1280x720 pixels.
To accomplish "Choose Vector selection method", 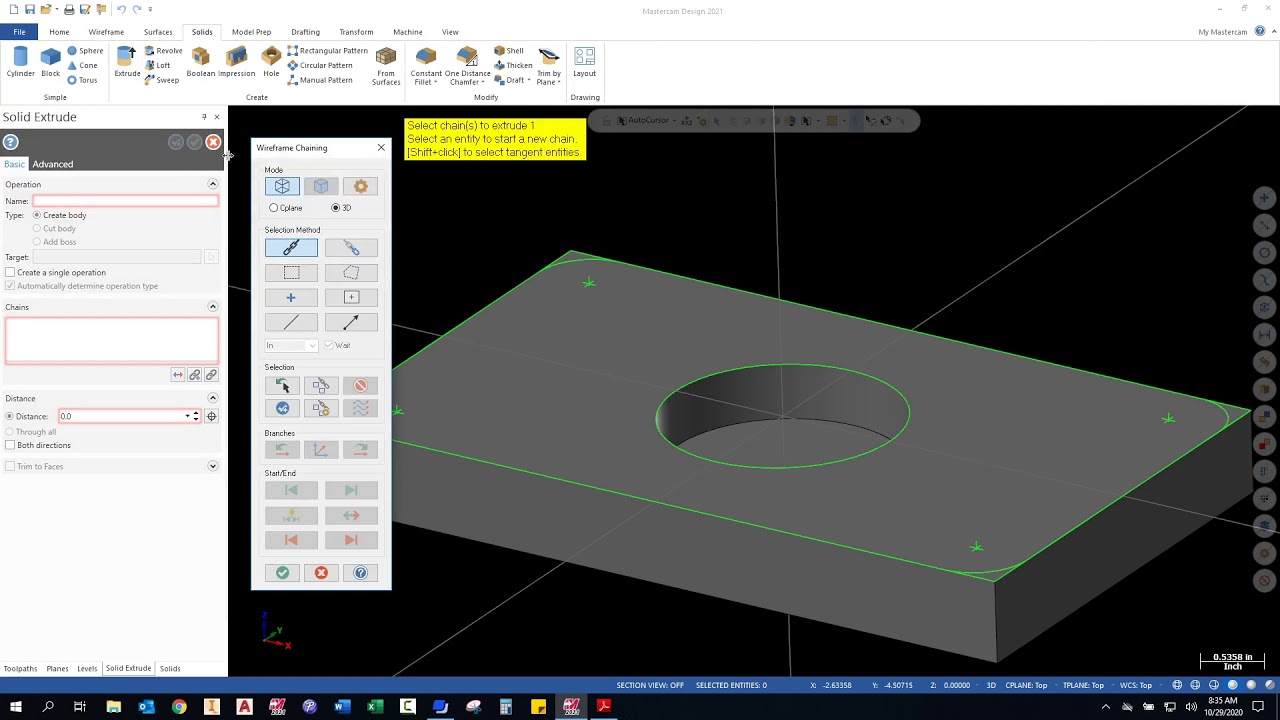I will click(351, 322).
